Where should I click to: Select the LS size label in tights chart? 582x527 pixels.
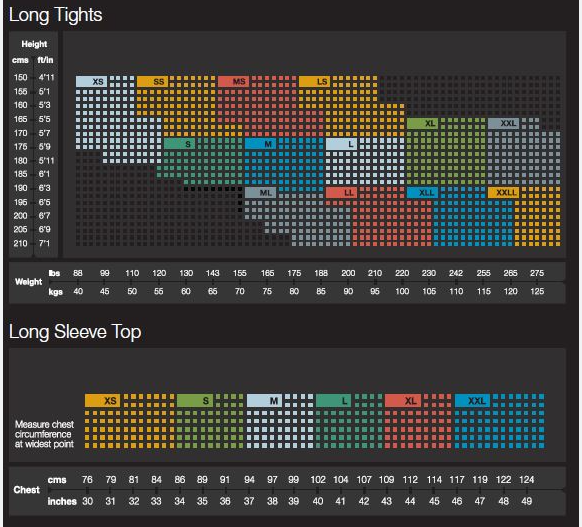pyautogui.click(x=314, y=81)
